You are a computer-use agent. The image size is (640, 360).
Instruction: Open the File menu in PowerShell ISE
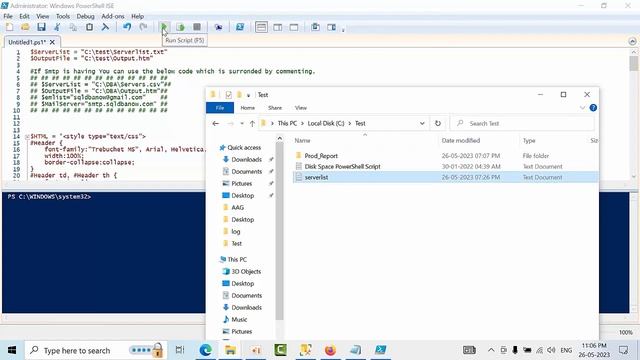8,16
